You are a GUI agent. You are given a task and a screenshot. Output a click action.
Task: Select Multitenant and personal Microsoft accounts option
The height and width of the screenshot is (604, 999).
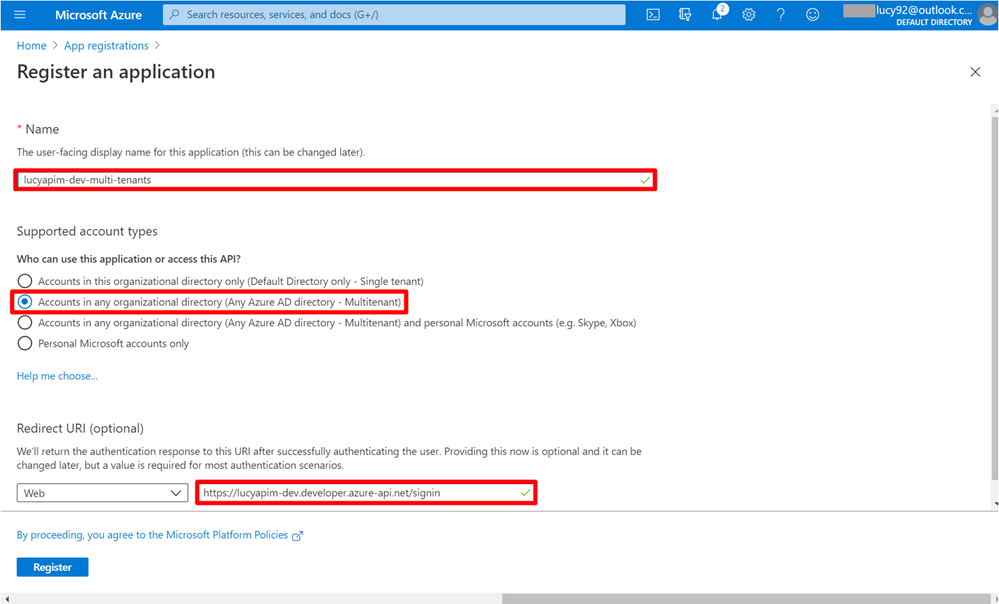[x=327, y=323]
